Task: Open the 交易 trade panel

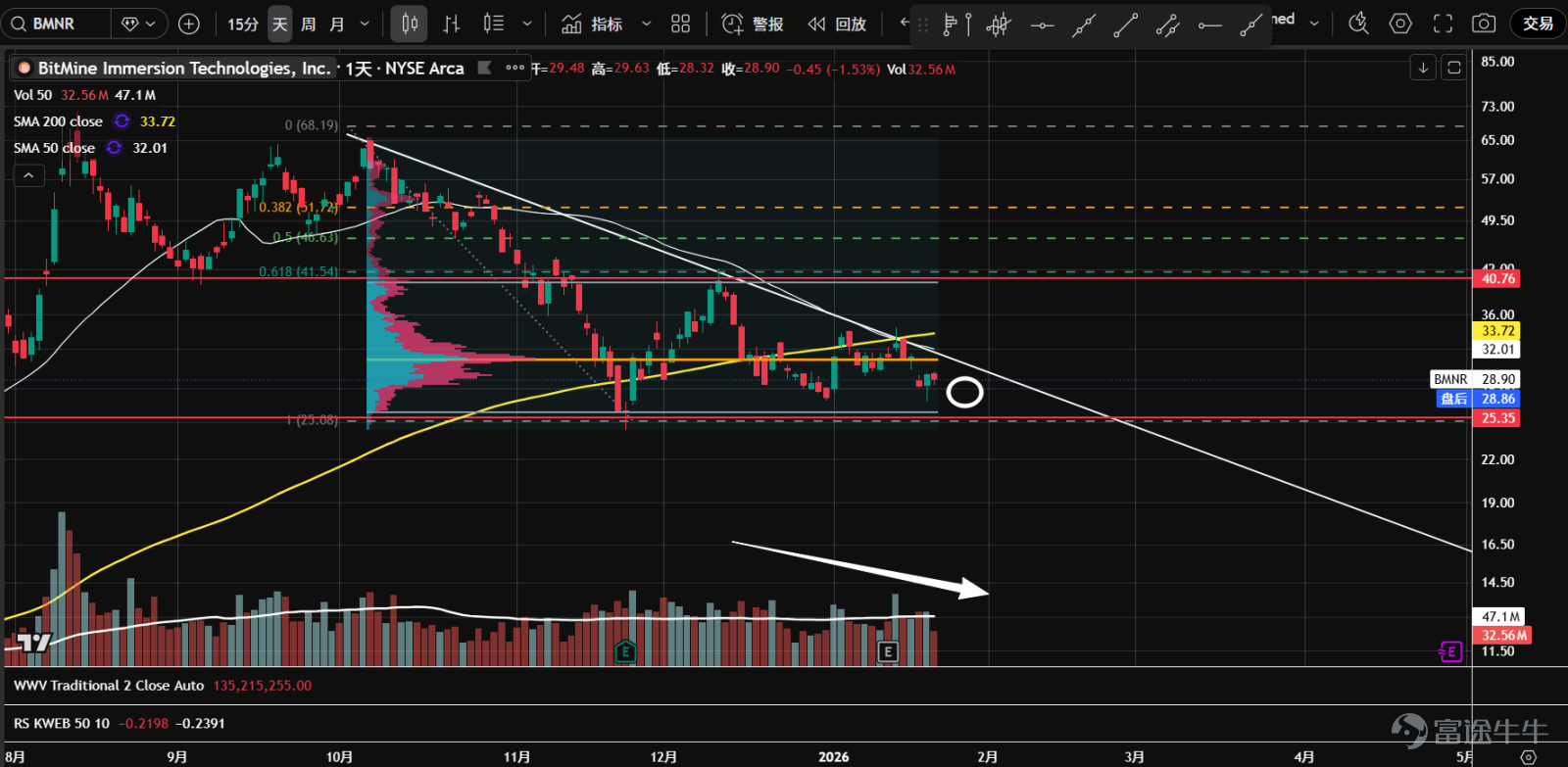Action: click(1538, 24)
